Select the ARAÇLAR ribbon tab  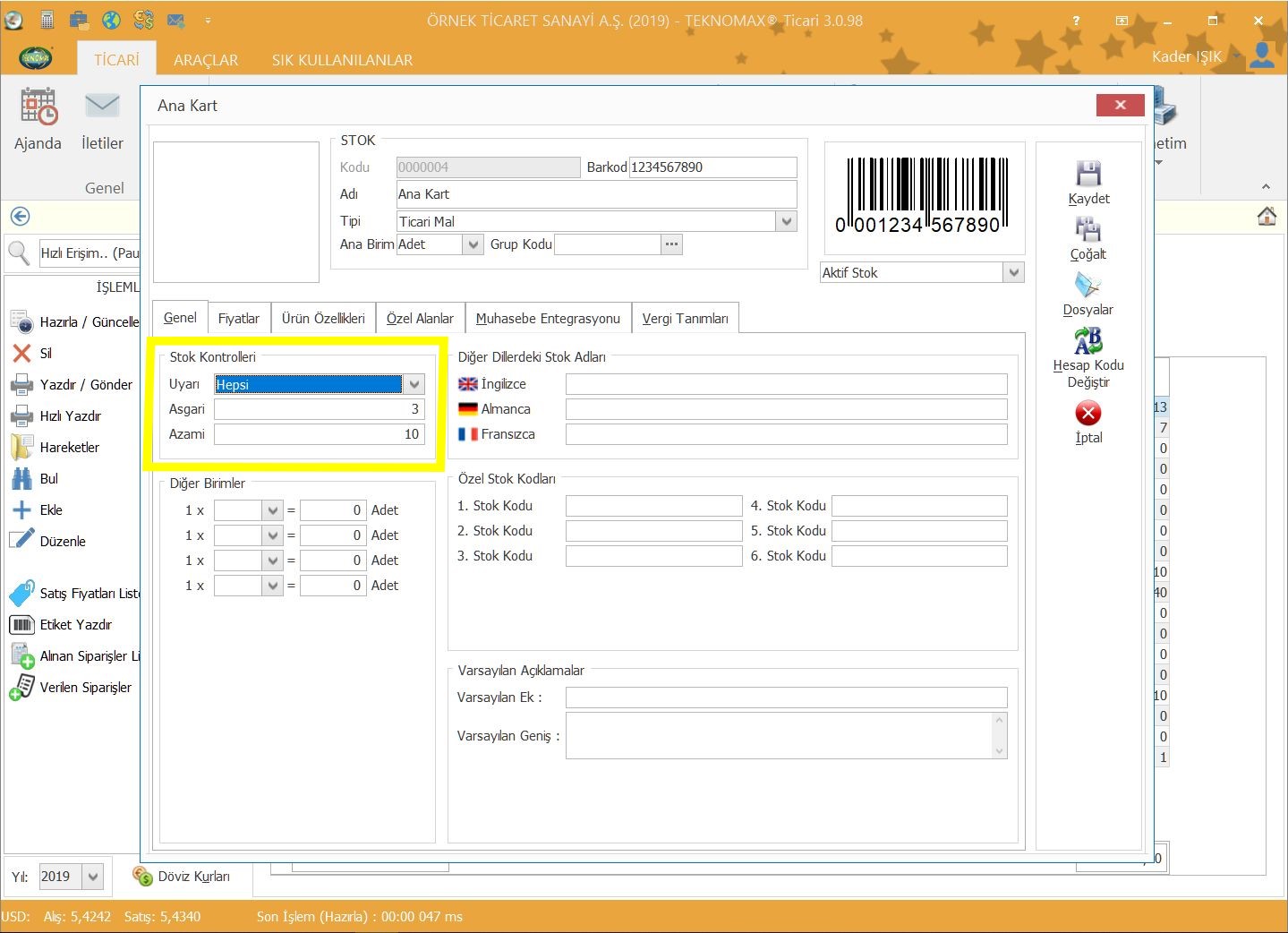click(206, 60)
